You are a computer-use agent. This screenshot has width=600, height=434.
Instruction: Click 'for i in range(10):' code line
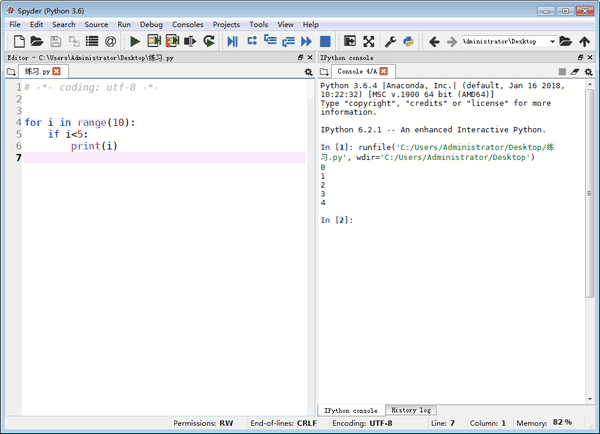tap(80, 122)
